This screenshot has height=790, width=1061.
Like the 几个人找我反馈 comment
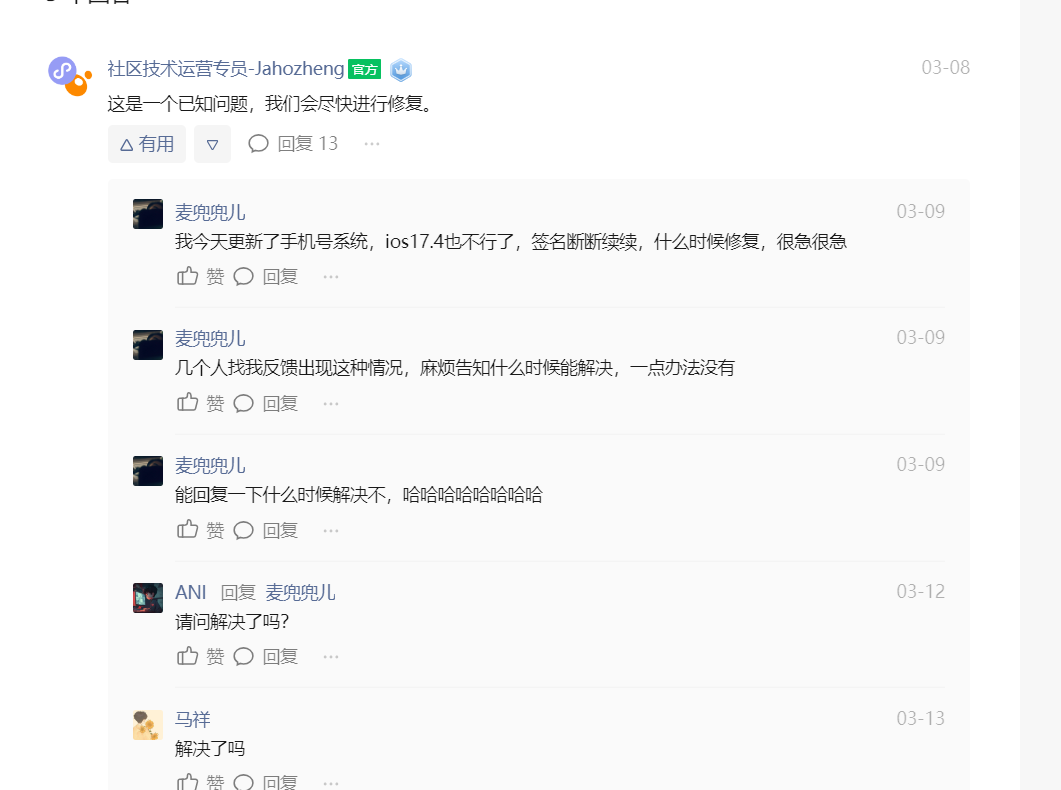(x=200, y=403)
